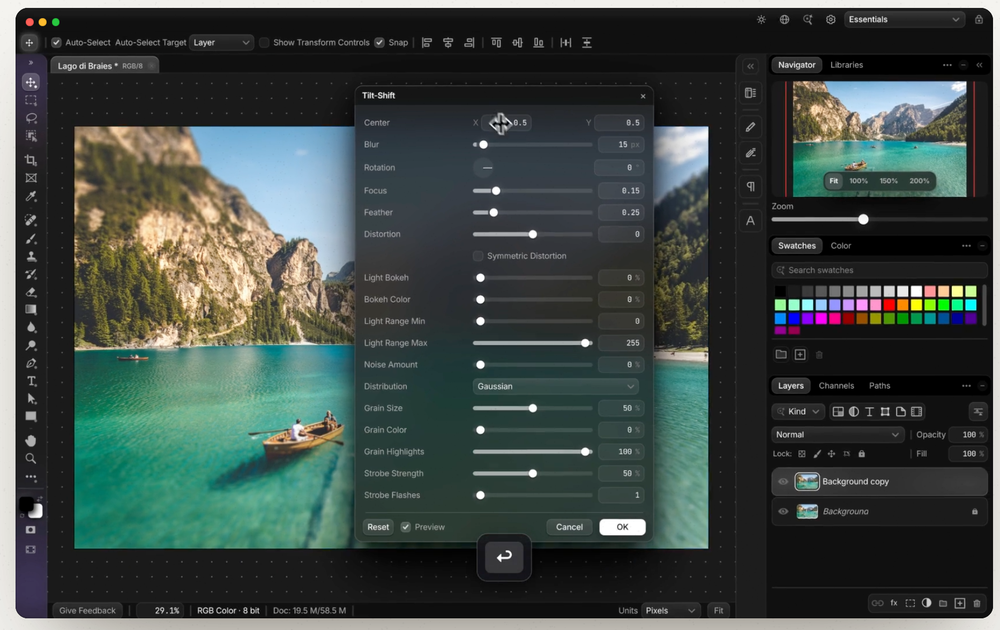Screen dimensions: 1000x630
Task: Toggle pixel layer filter icon in Layers
Action: [x=838, y=412]
